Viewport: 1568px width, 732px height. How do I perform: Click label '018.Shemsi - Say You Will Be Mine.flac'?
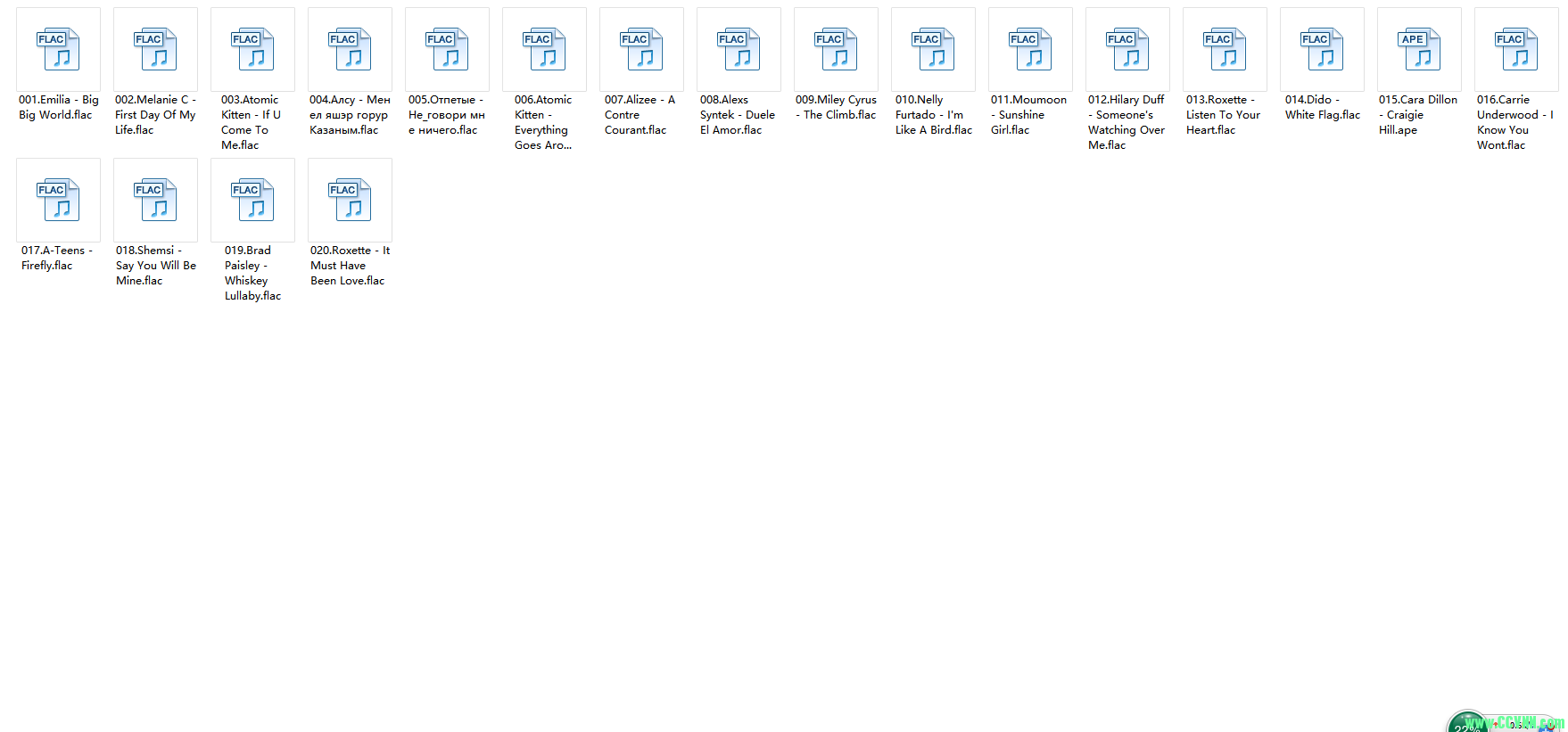point(156,266)
